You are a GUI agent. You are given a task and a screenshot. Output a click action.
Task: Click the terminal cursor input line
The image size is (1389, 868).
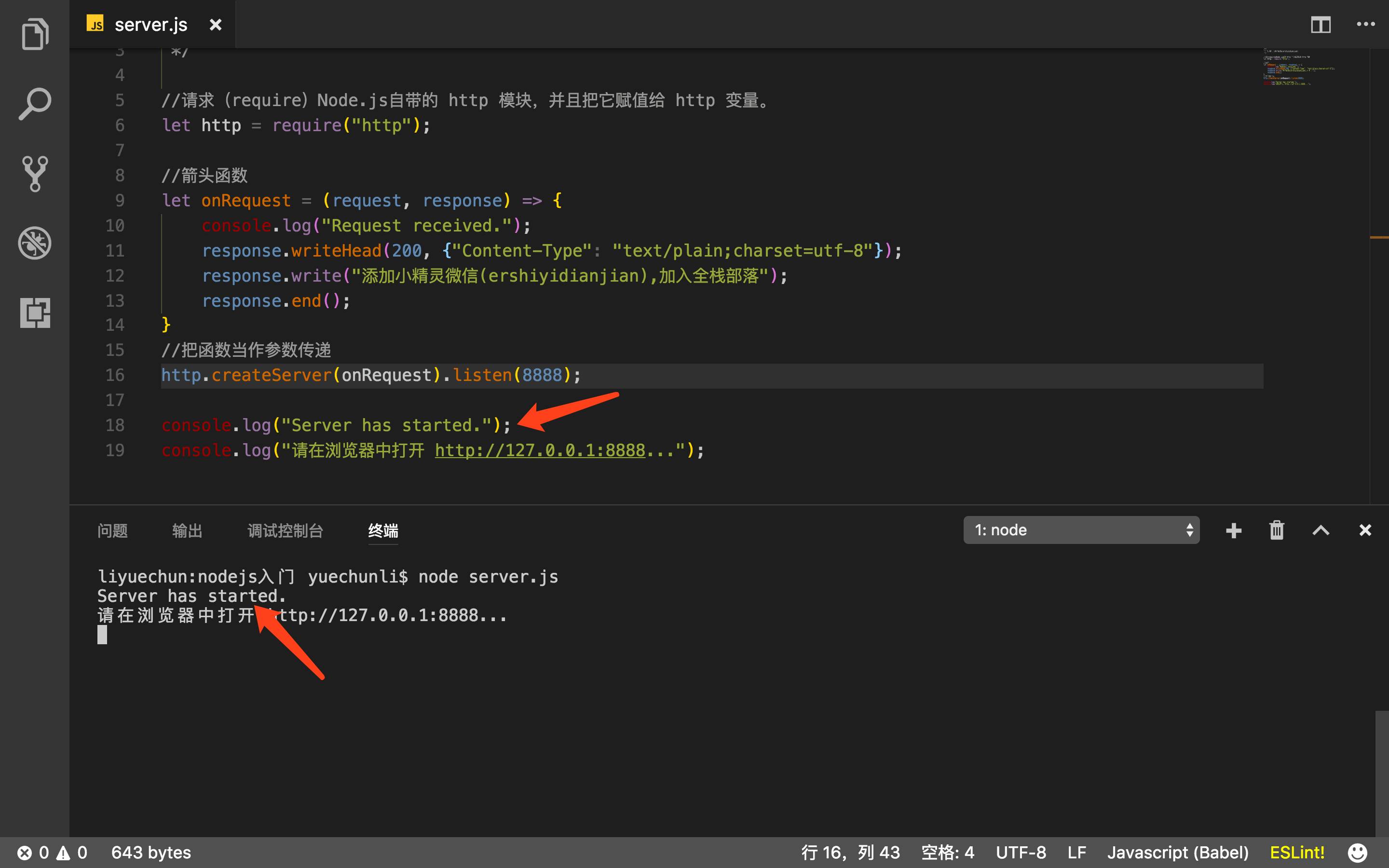click(102, 635)
